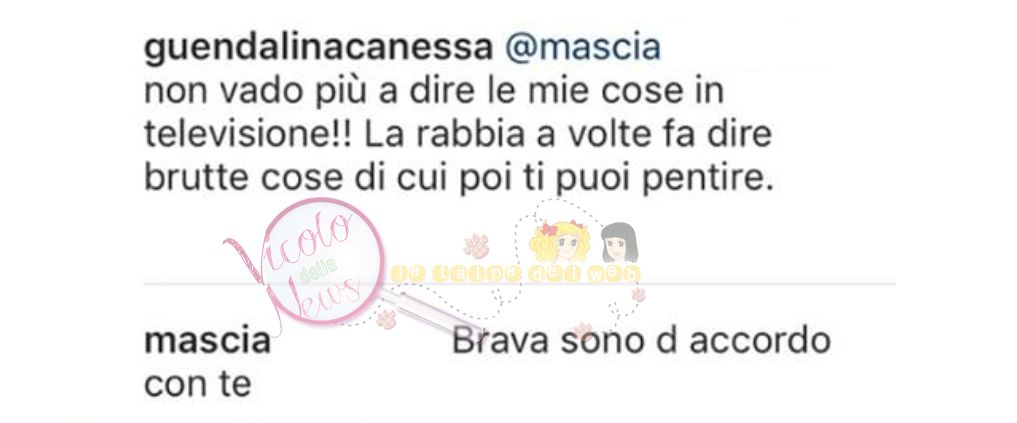Click the blonde cartoon girl with red bows
Viewport: 1017px width, 423px height.
click(x=558, y=243)
